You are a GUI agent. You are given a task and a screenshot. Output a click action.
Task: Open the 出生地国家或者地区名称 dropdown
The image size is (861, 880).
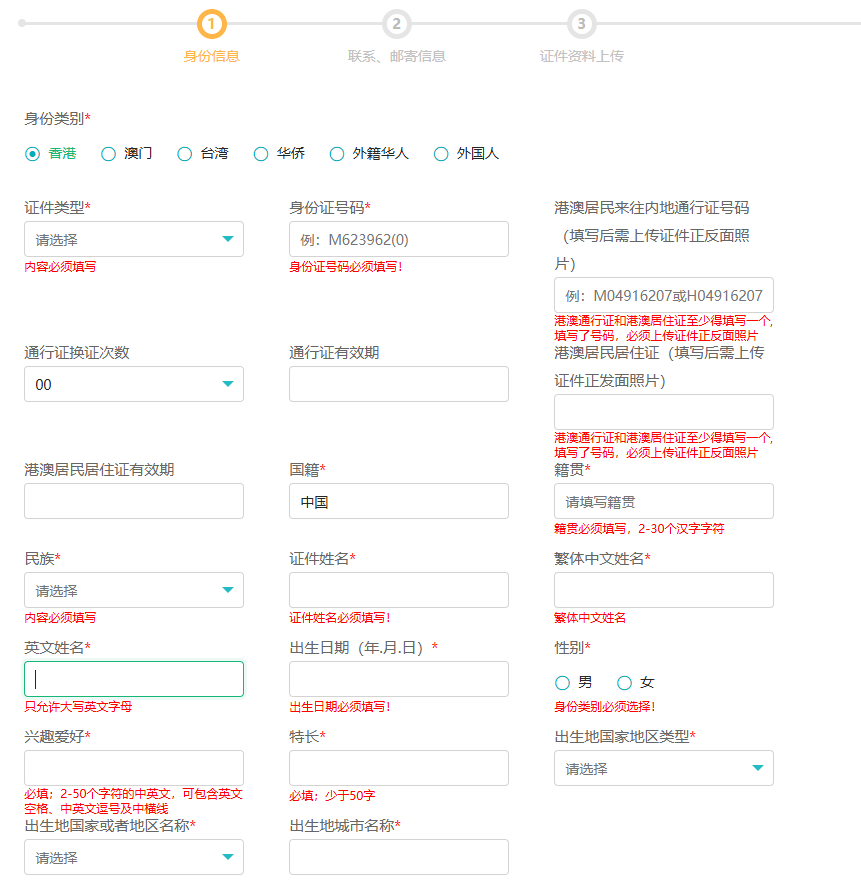pos(133,857)
